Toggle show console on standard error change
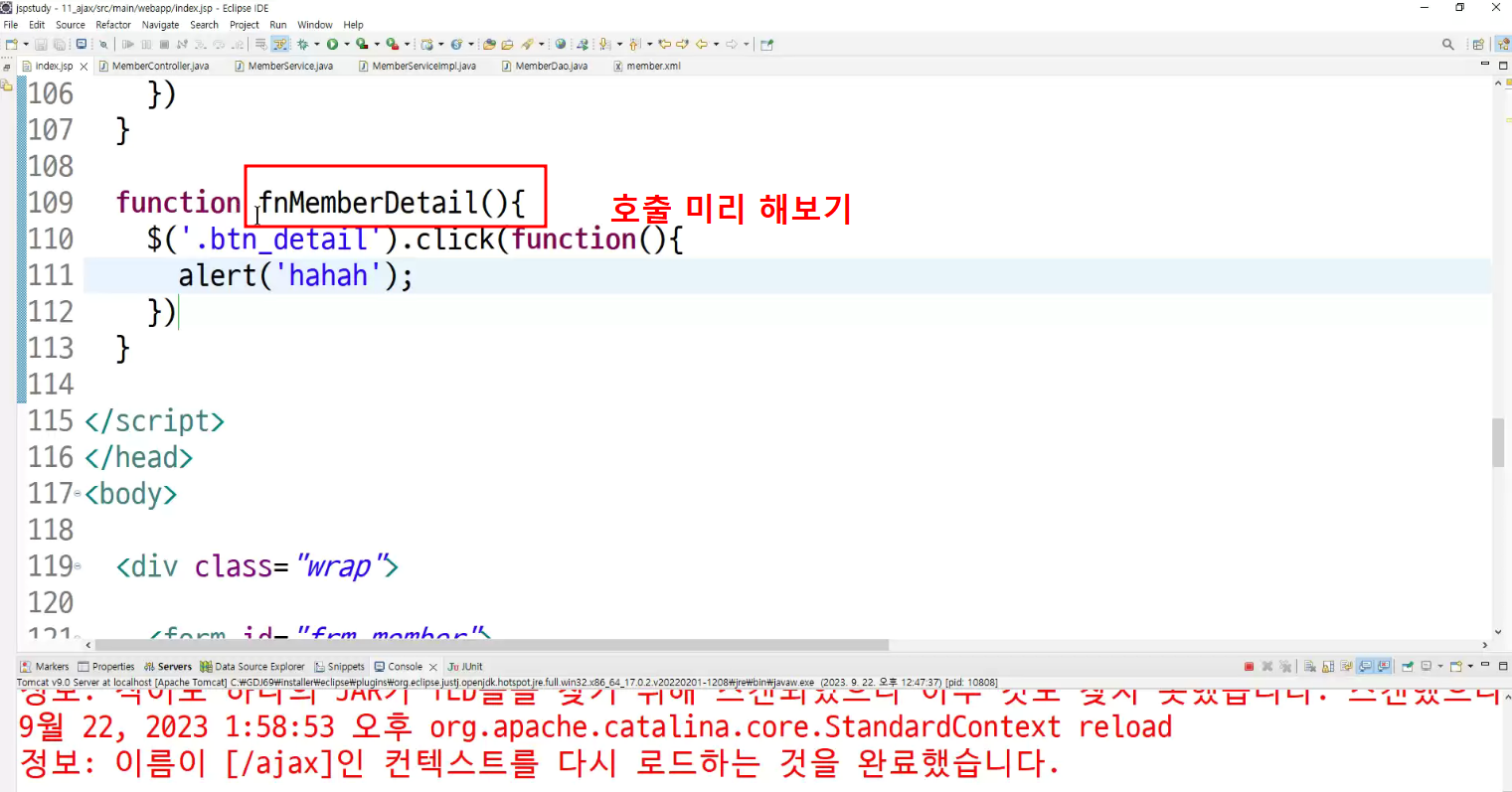 [1382, 666]
